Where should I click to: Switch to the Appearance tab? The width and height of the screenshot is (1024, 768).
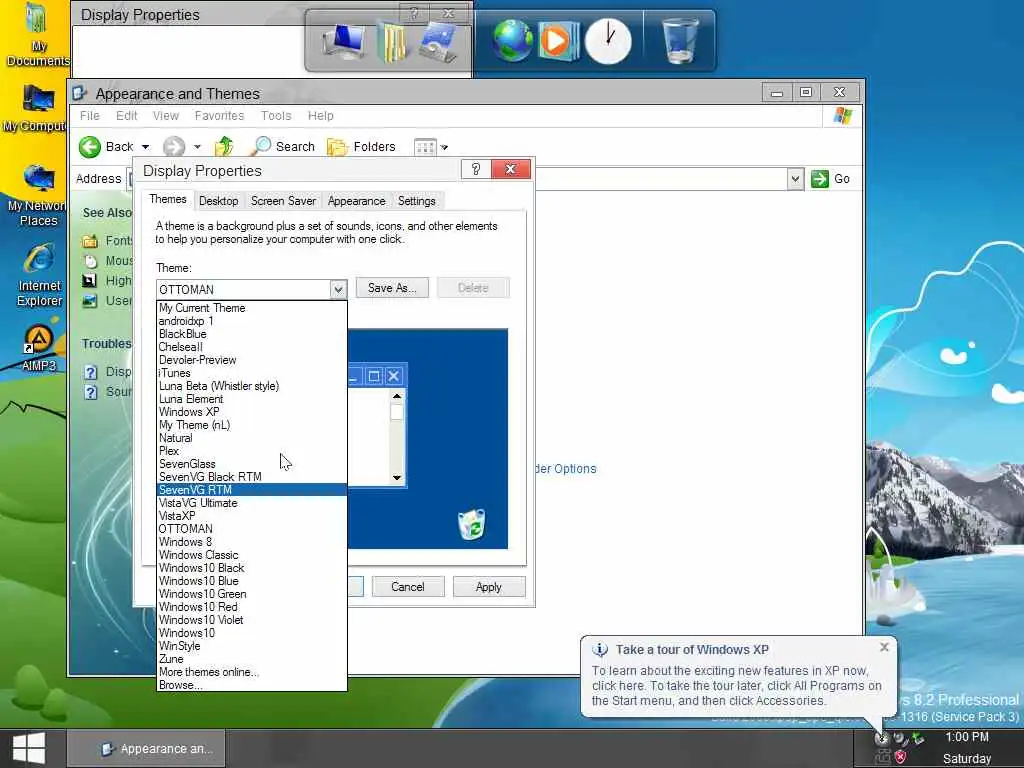pyautogui.click(x=357, y=201)
